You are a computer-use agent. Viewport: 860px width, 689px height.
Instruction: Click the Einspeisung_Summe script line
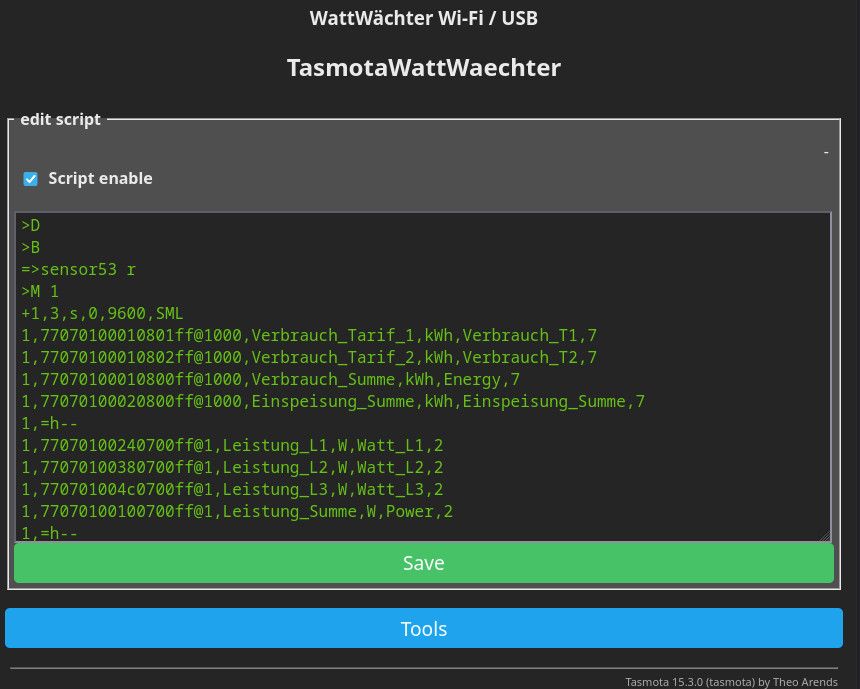tap(333, 401)
